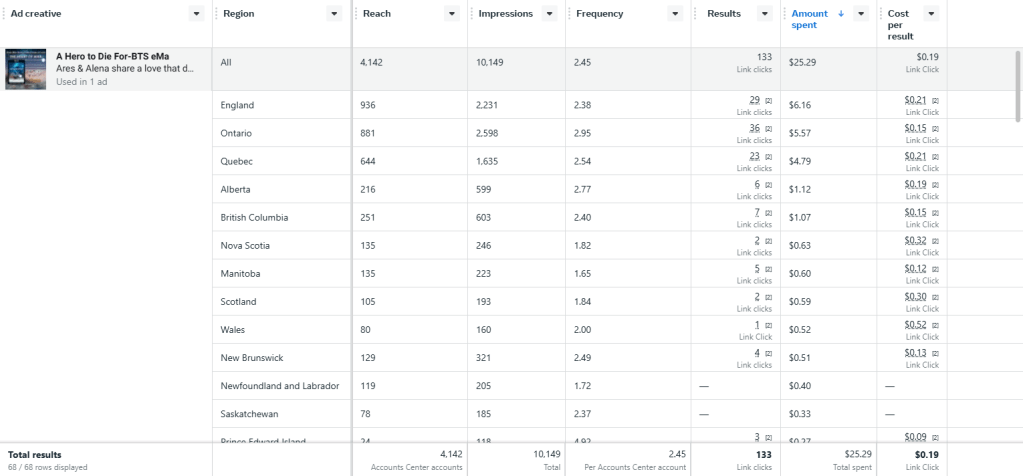Click the icon next to New Brunswick's 4 results
Viewport: 1023px width, 476px height.
click(x=769, y=353)
